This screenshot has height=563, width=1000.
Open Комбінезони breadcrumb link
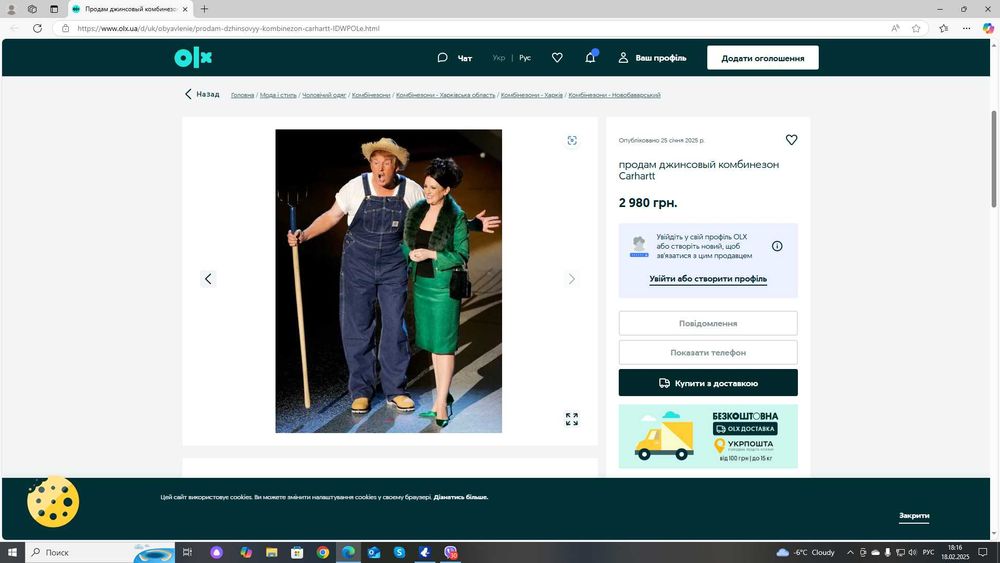[x=371, y=95]
